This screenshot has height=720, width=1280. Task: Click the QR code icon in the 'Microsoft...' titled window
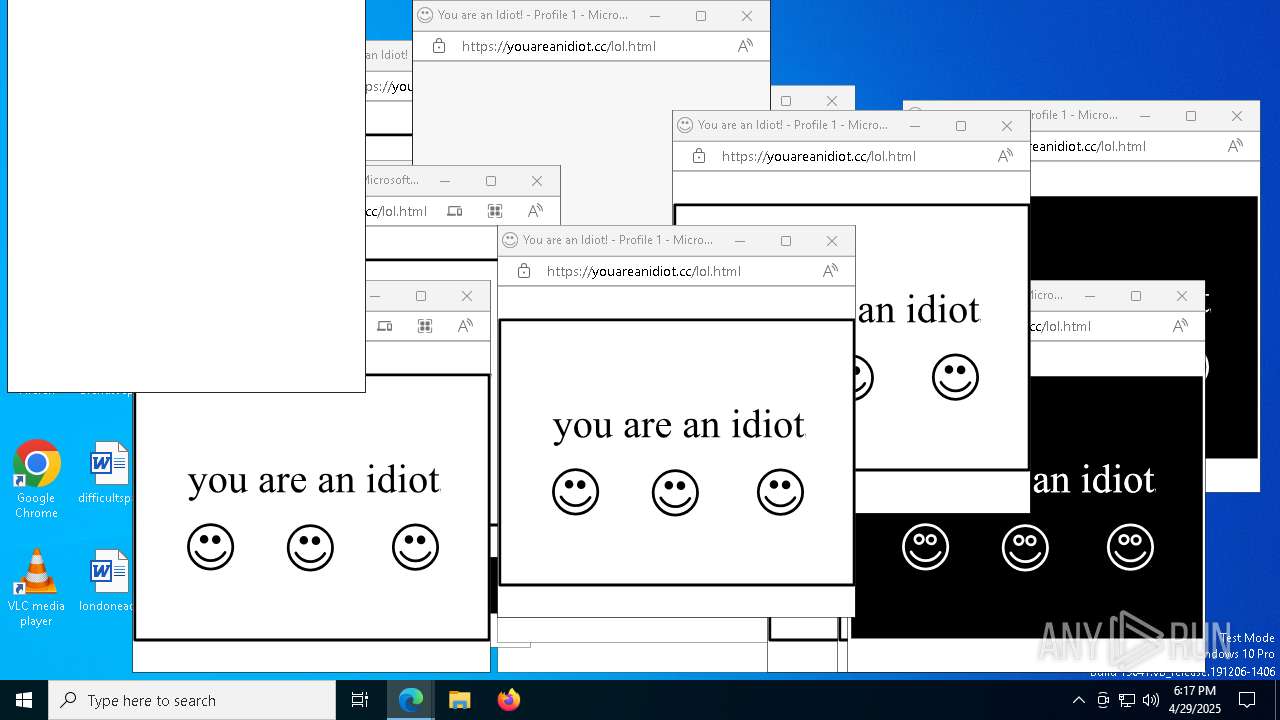[495, 211]
